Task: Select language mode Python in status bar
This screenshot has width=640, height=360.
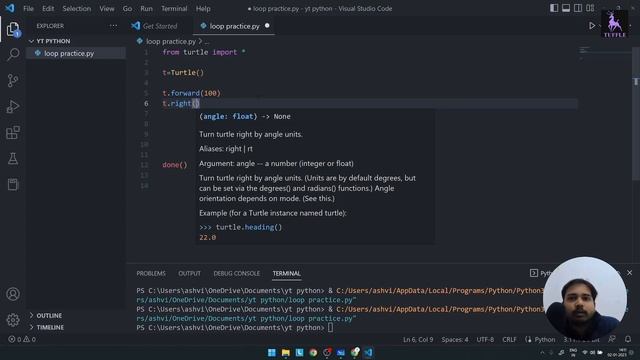Action: [x=544, y=339]
